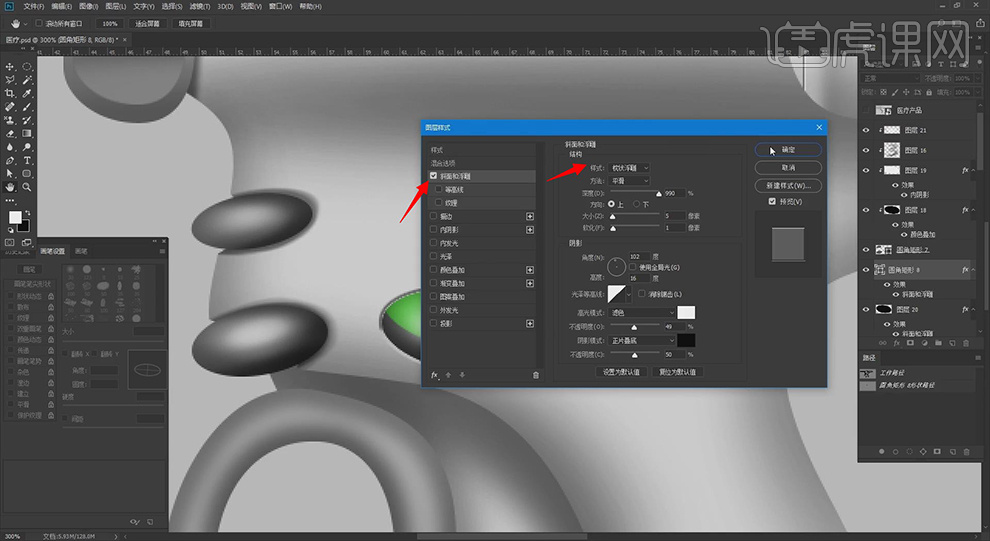Hide layer 图层 21 with eye icon
990x541 pixels.
tap(866, 130)
